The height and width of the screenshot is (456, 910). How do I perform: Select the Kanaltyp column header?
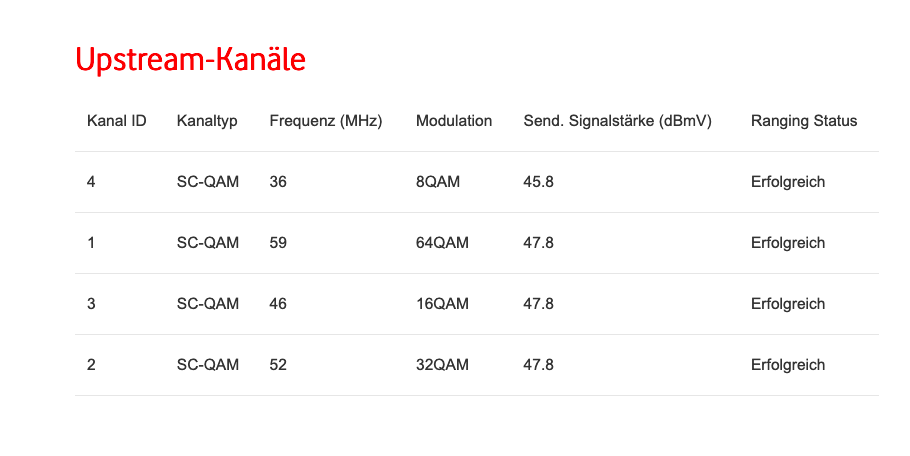tap(207, 121)
